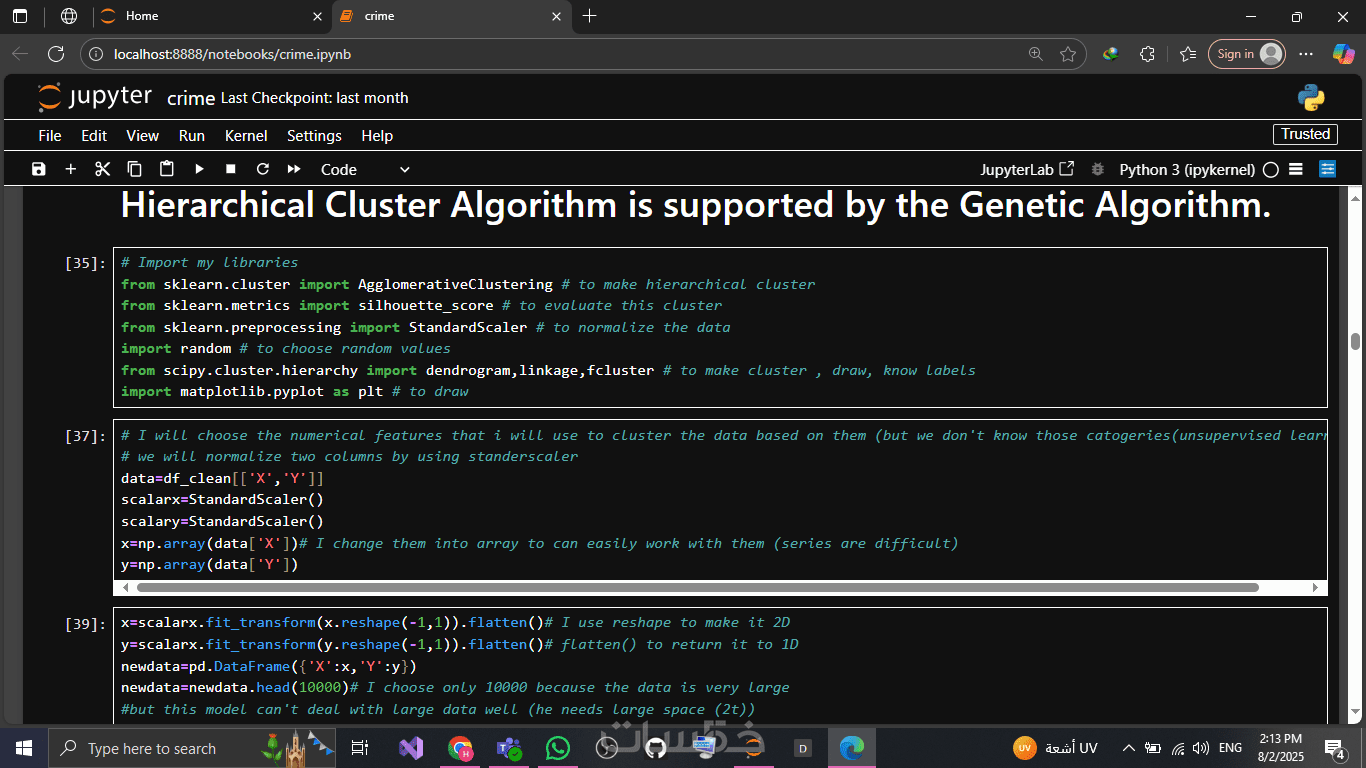Launch Visual Studio from taskbar
This screenshot has width=1366, height=768.
(x=411, y=748)
